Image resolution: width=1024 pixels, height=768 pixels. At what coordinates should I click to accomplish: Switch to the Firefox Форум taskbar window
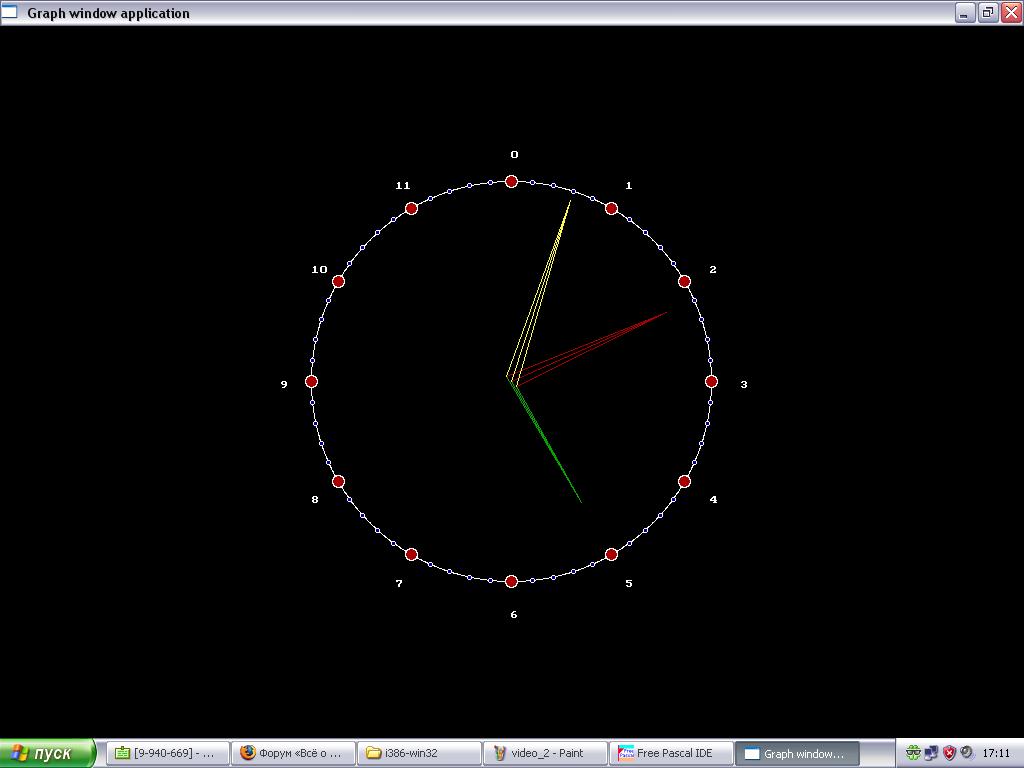coord(293,753)
